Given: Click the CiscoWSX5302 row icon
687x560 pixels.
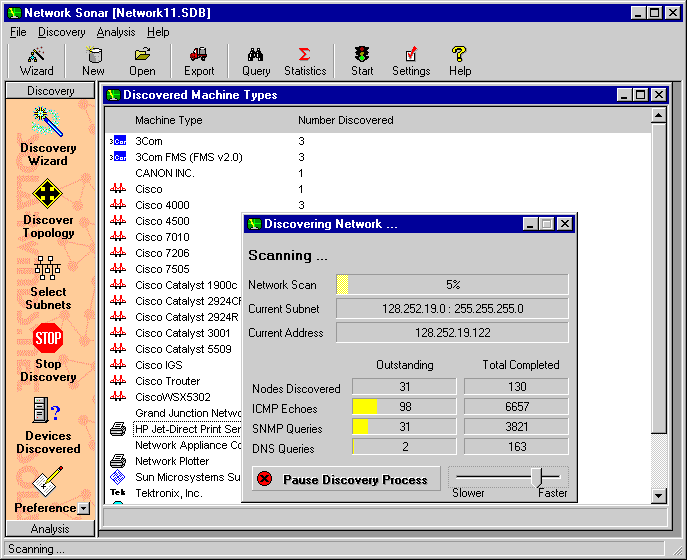Looking at the screenshot, I should click(118, 397).
